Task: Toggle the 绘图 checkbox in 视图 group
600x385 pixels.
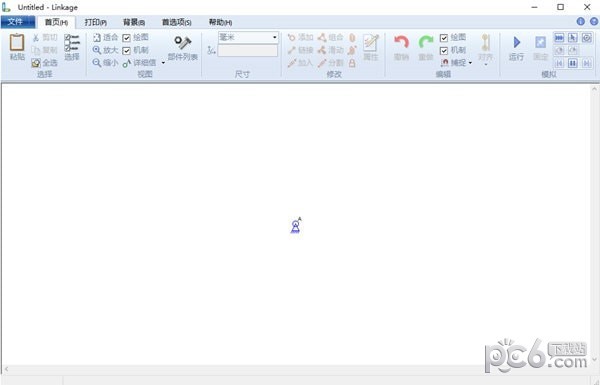Action: click(x=127, y=38)
